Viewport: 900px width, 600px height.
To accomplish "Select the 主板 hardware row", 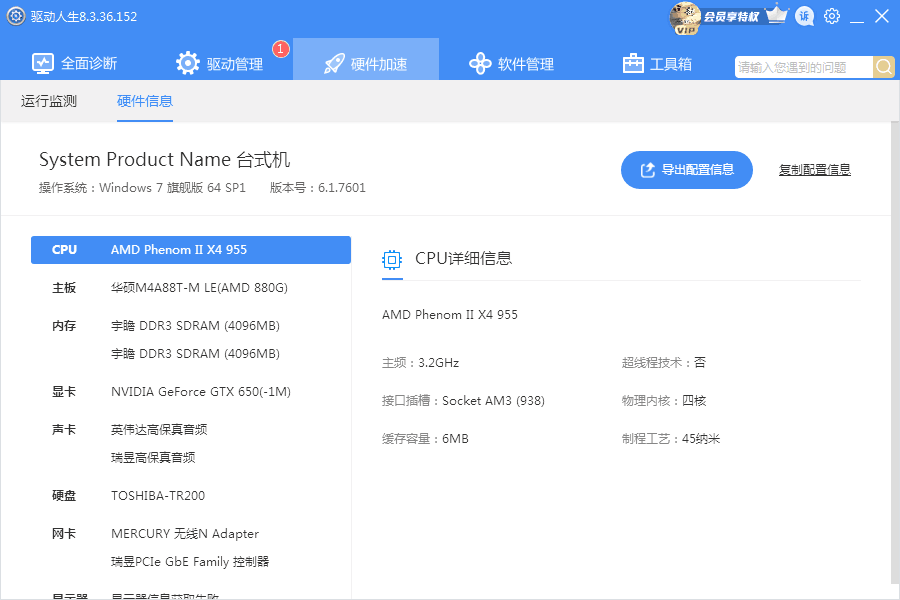I will click(x=191, y=288).
